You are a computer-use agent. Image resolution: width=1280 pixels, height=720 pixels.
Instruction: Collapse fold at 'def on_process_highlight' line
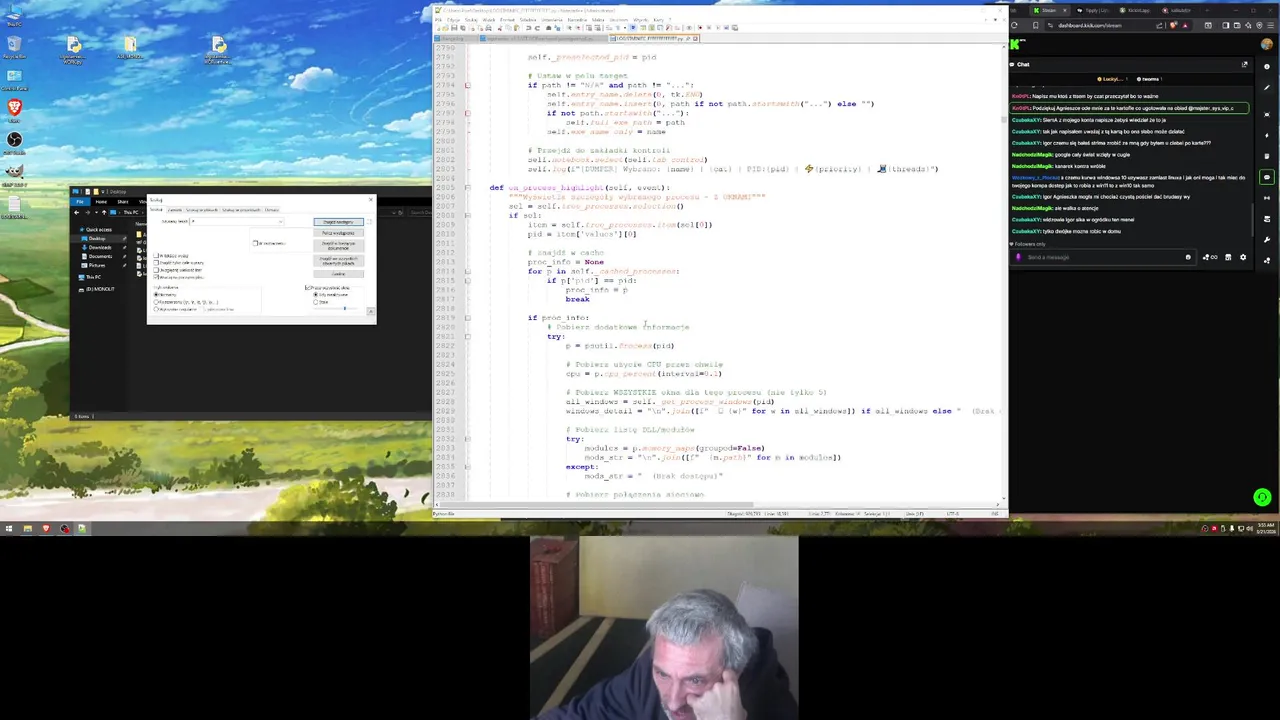click(x=467, y=187)
